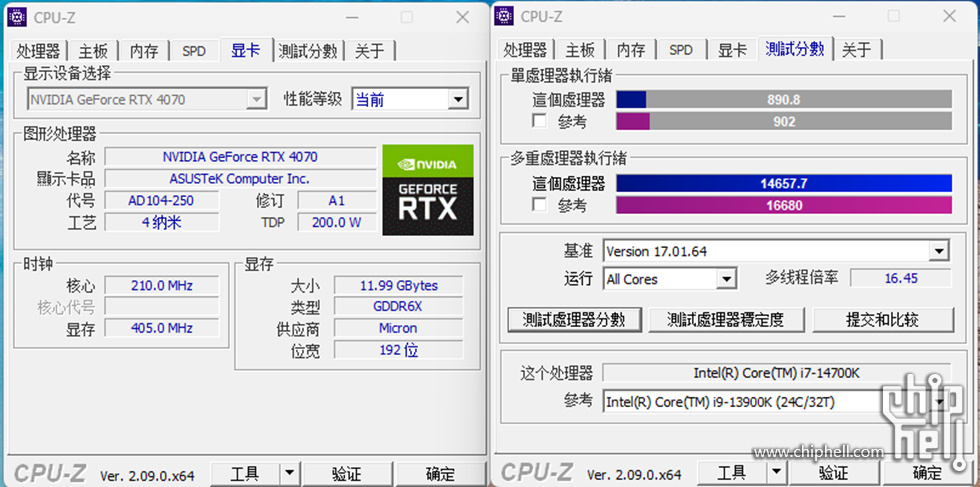Expand the 运行 All Cores dropdown
Viewport: 980px width, 487px height.
726,278
